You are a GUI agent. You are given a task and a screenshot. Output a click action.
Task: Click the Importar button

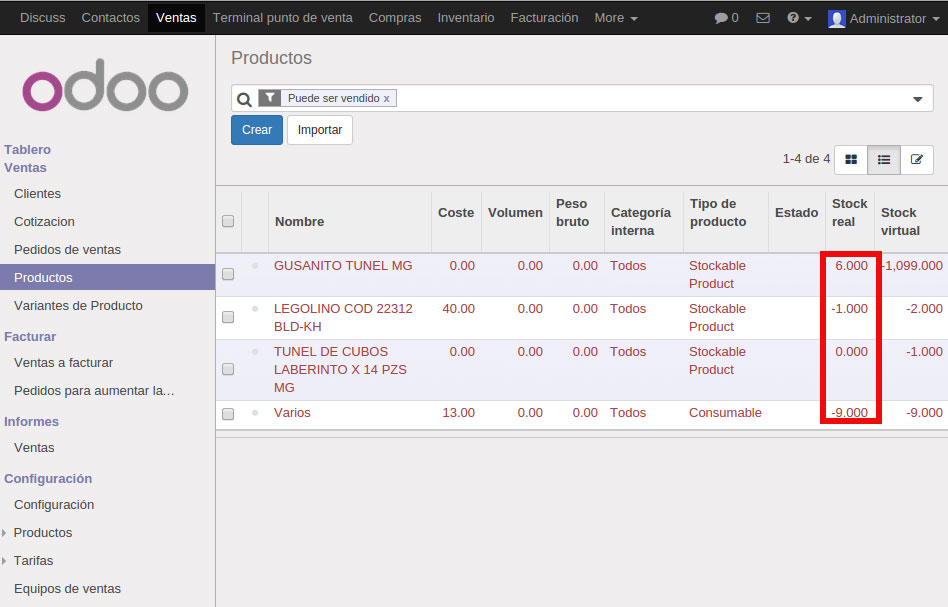320,130
